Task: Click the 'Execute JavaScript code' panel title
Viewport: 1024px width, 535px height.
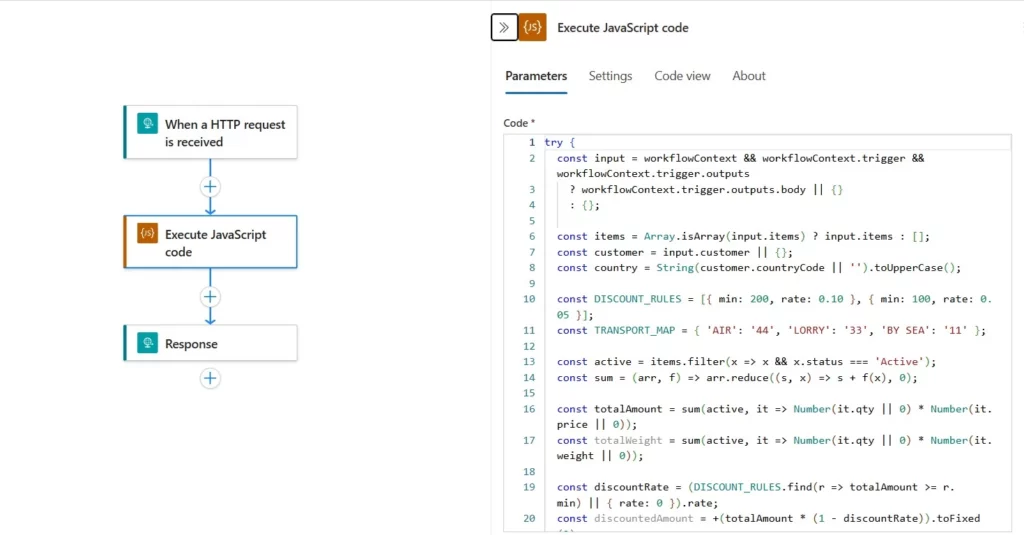Action: tap(622, 28)
